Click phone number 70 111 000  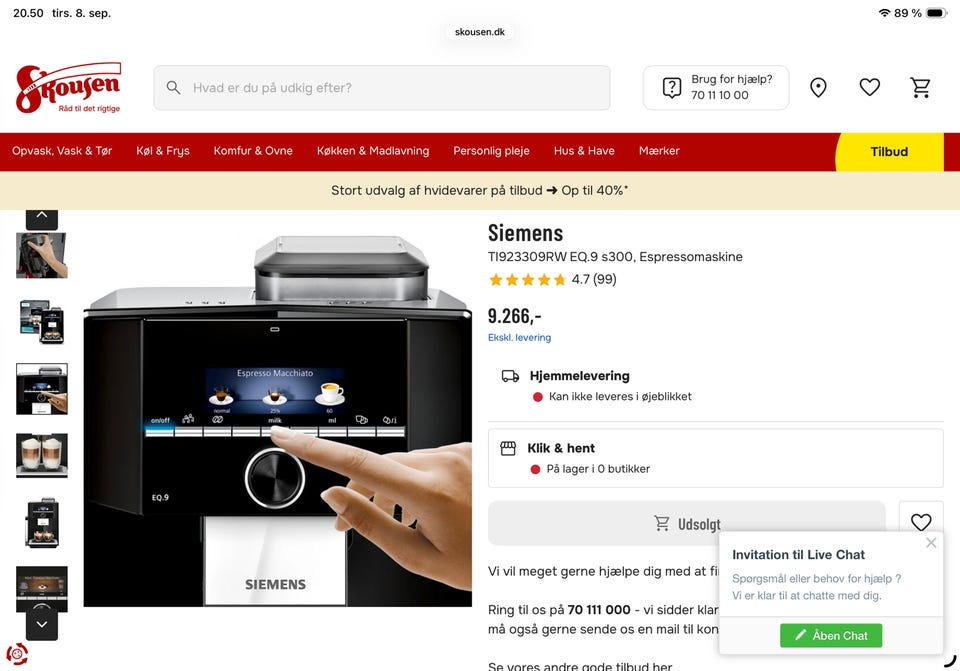[x=599, y=610]
